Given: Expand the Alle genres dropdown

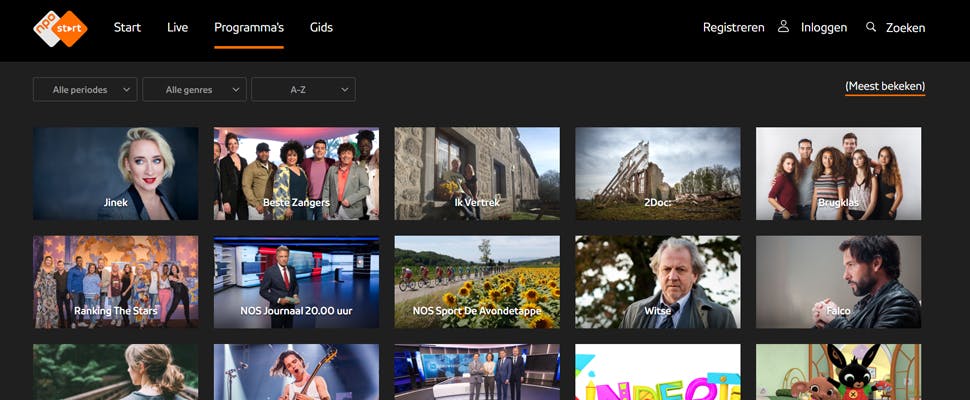Looking at the screenshot, I should click(x=194, y=90).
